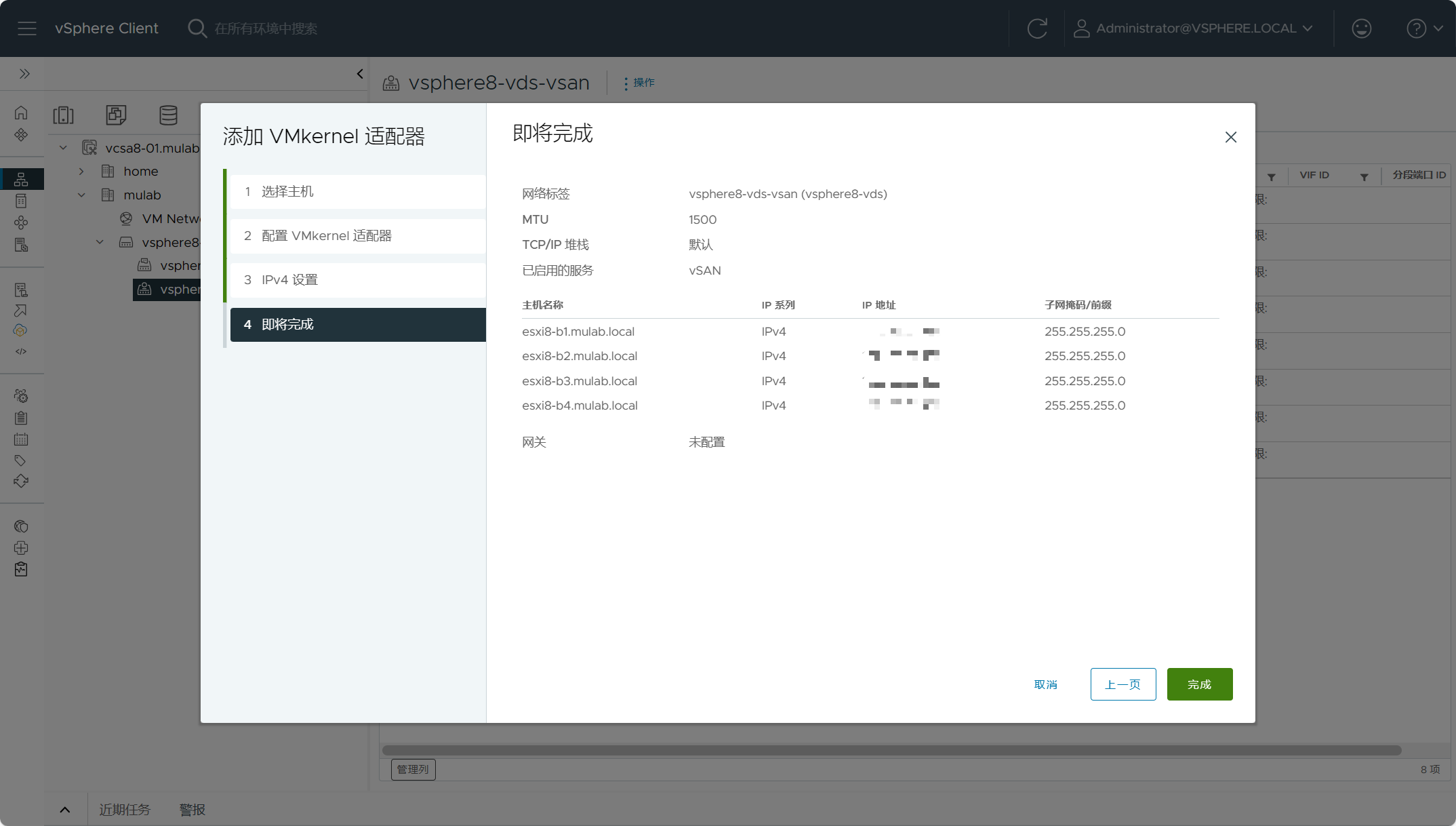Click the magnifier search icon
The height and width of the screenshot is (826, 1456).
[x=197, y=28]
